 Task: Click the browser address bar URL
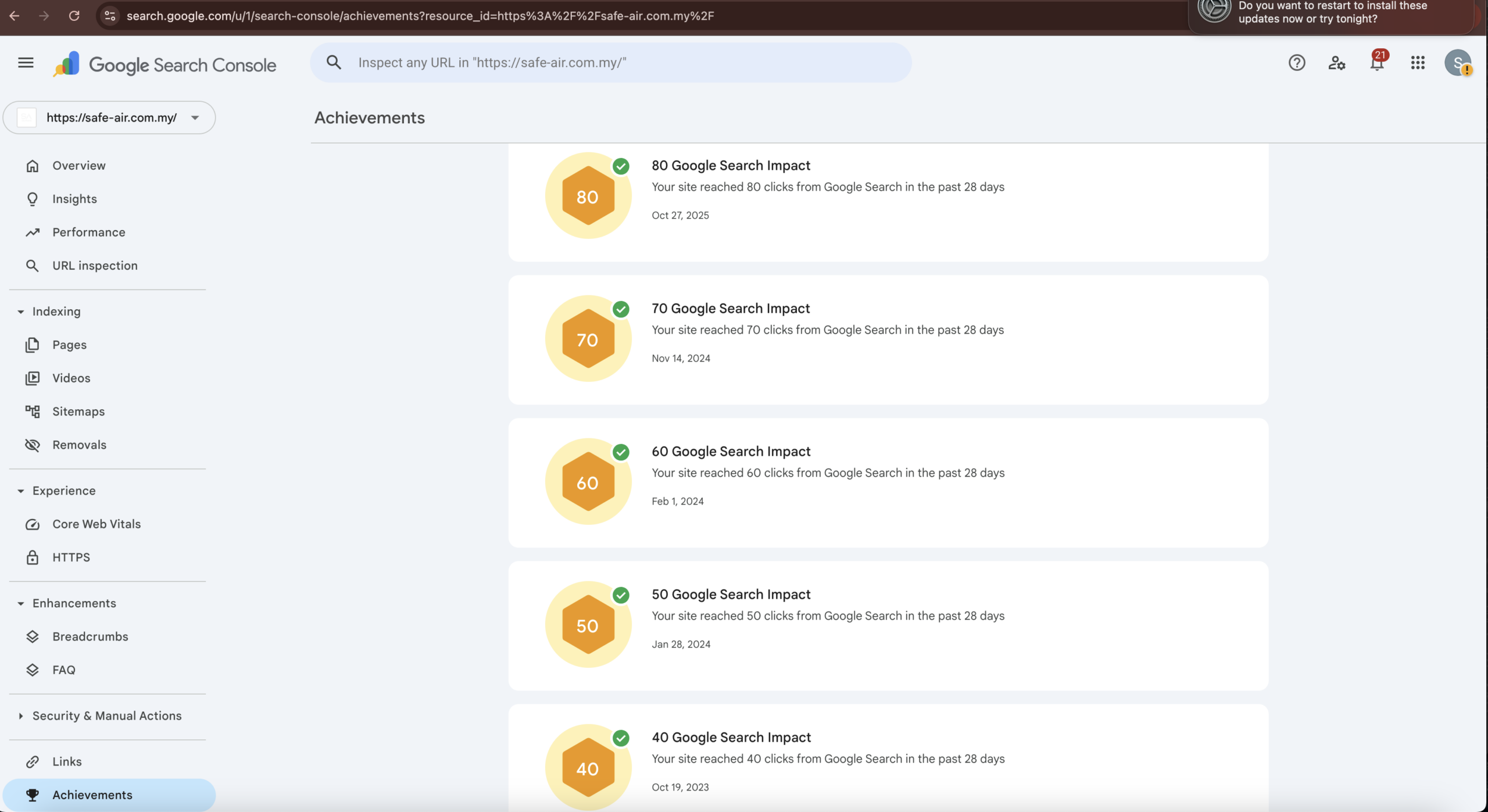420,16
